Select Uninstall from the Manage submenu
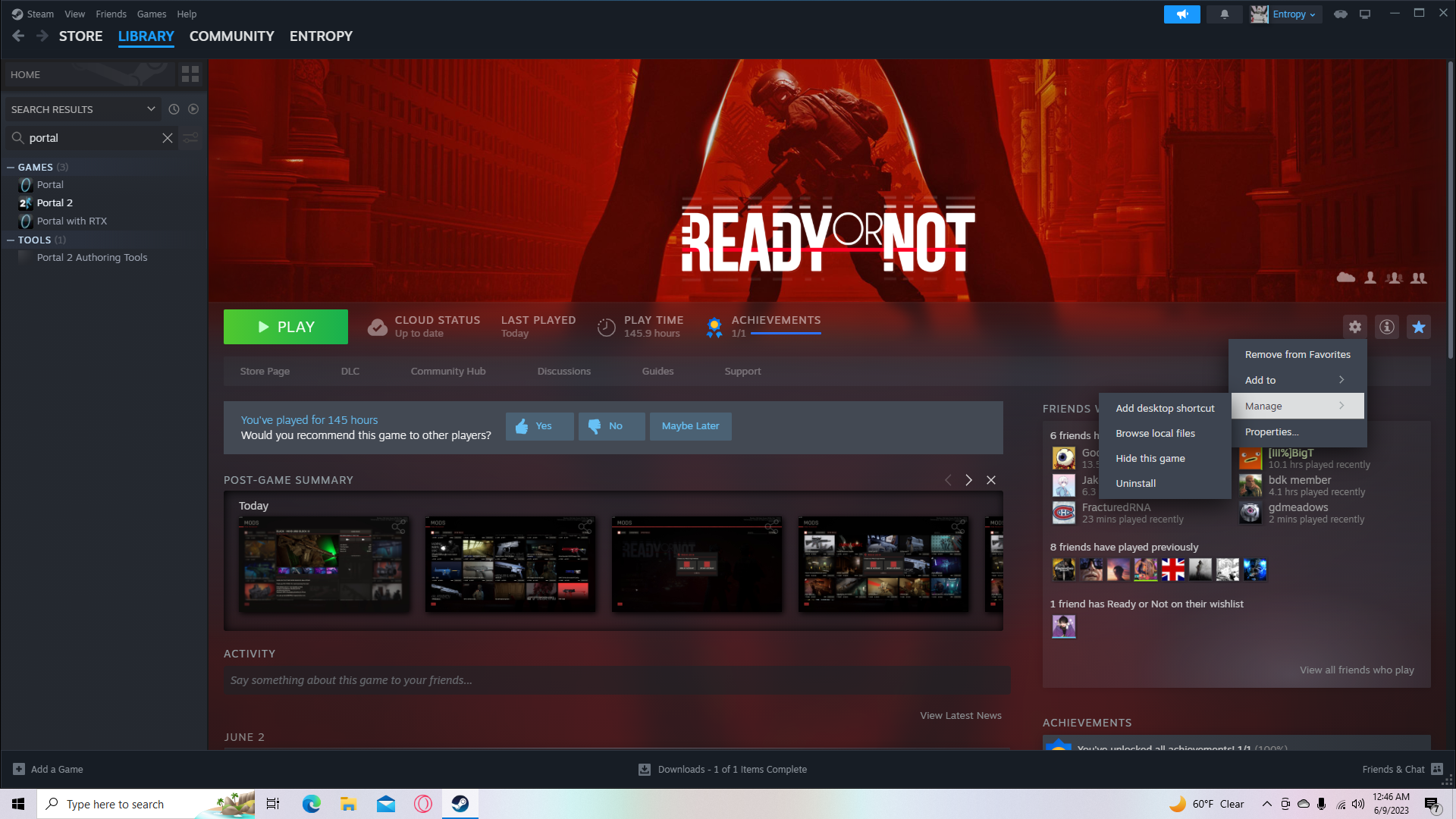 [1135, 484]
